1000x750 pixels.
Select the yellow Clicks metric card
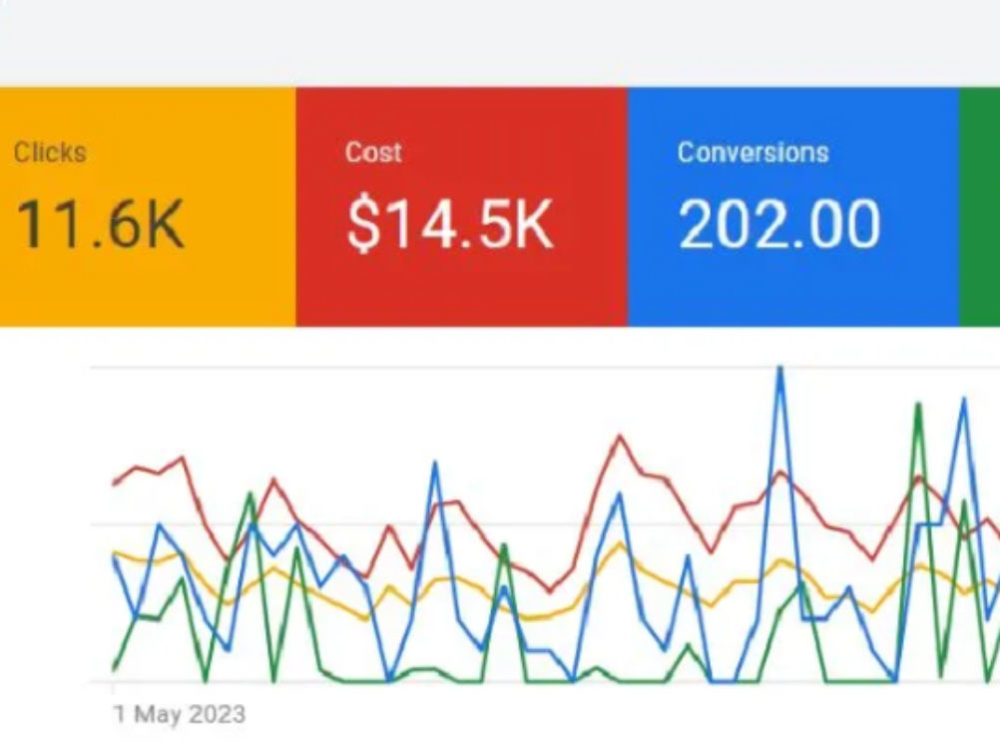147,207
